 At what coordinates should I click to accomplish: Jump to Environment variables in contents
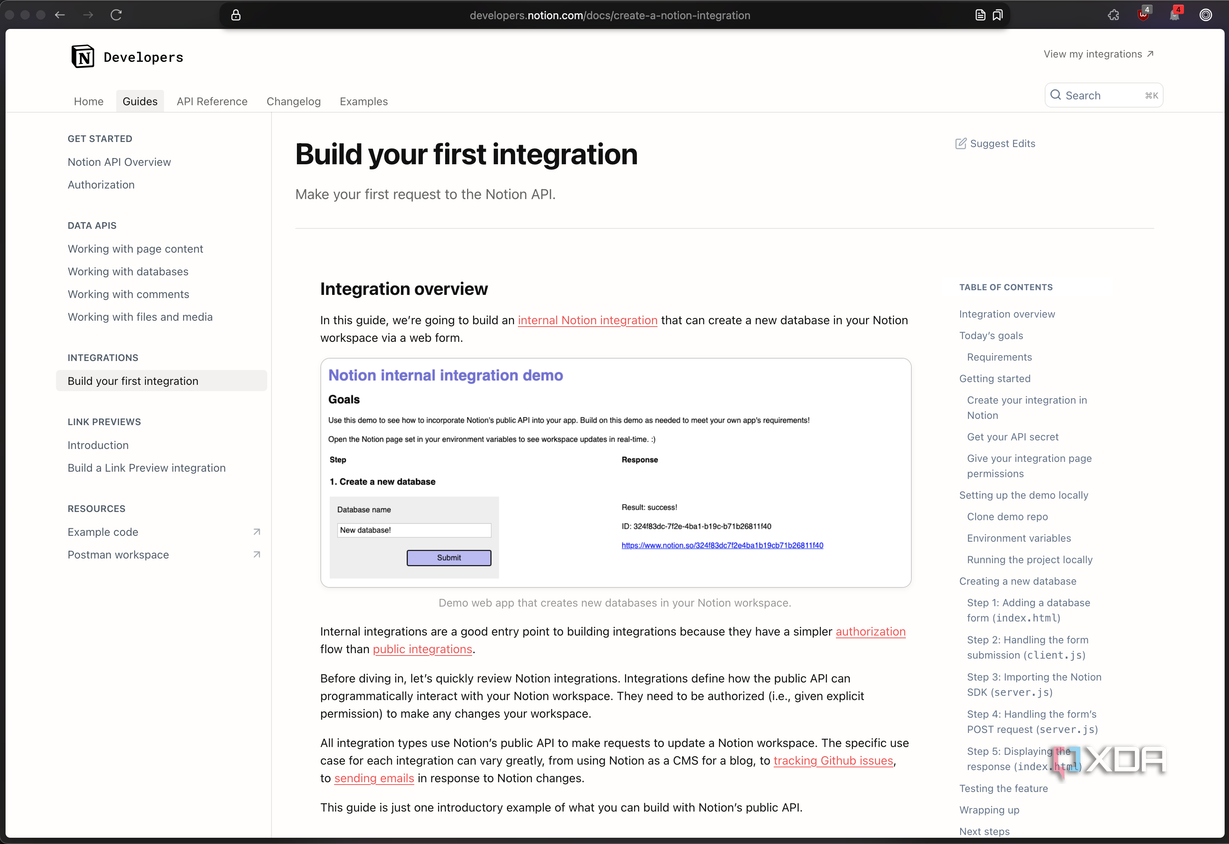(1019, 539)
